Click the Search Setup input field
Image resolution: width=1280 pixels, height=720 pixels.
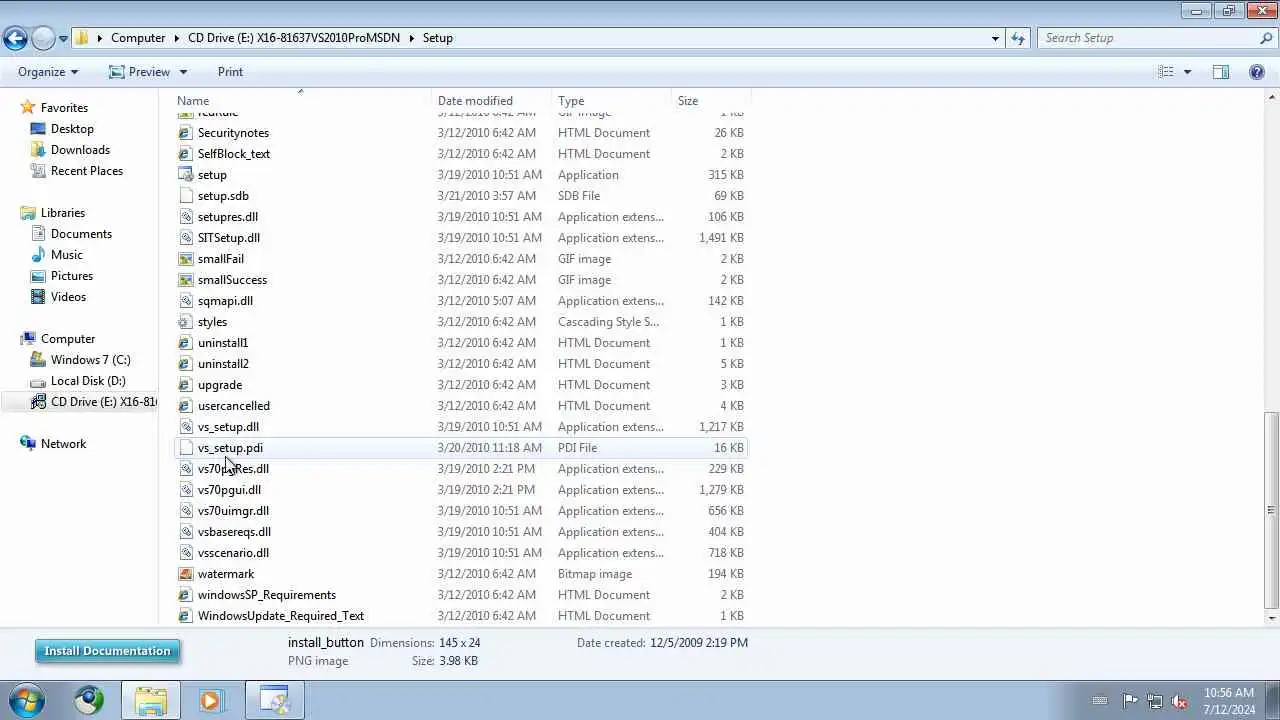(1148, 38)
